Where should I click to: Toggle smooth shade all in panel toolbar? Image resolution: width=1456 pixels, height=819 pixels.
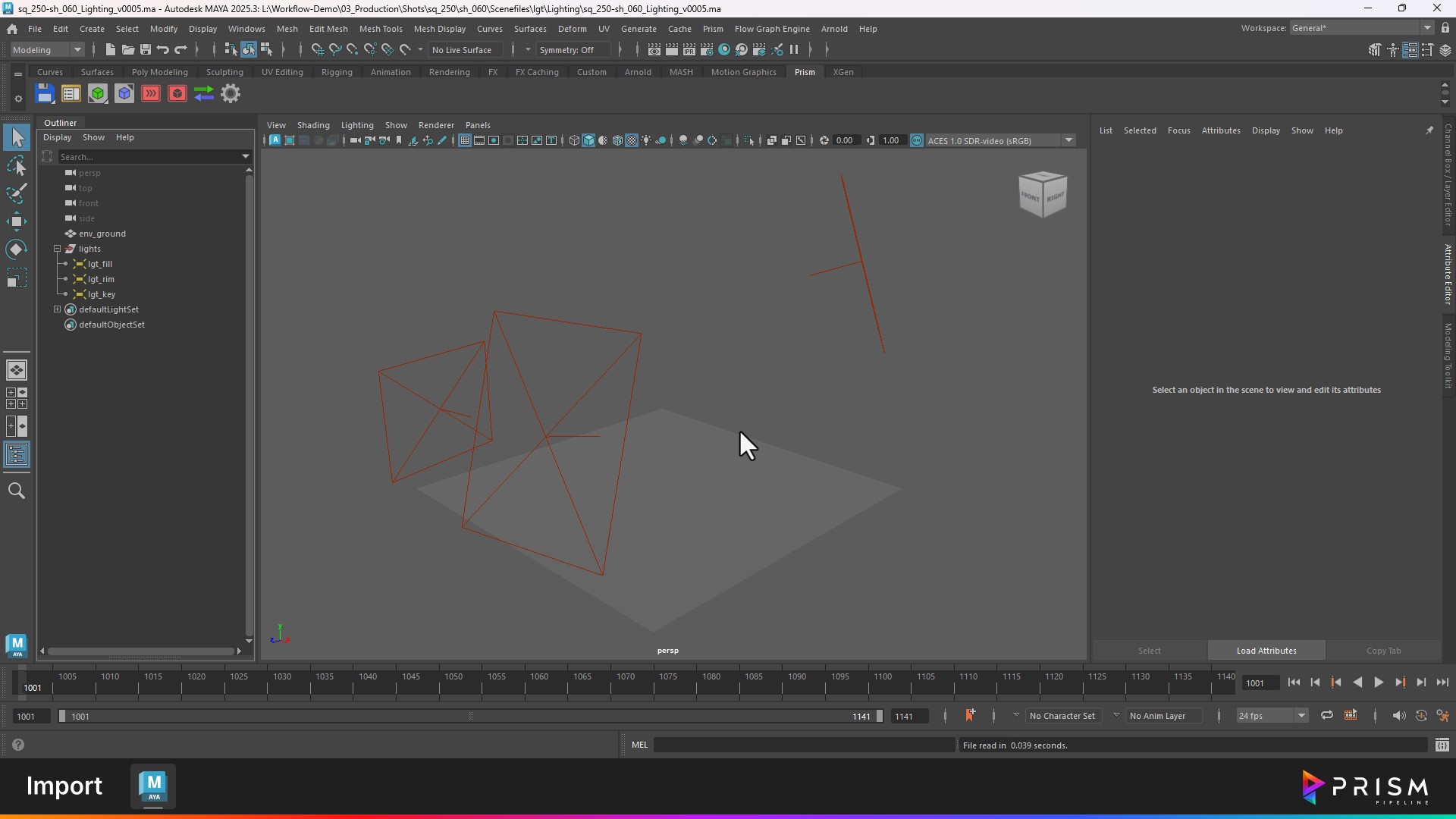point(588,141)
